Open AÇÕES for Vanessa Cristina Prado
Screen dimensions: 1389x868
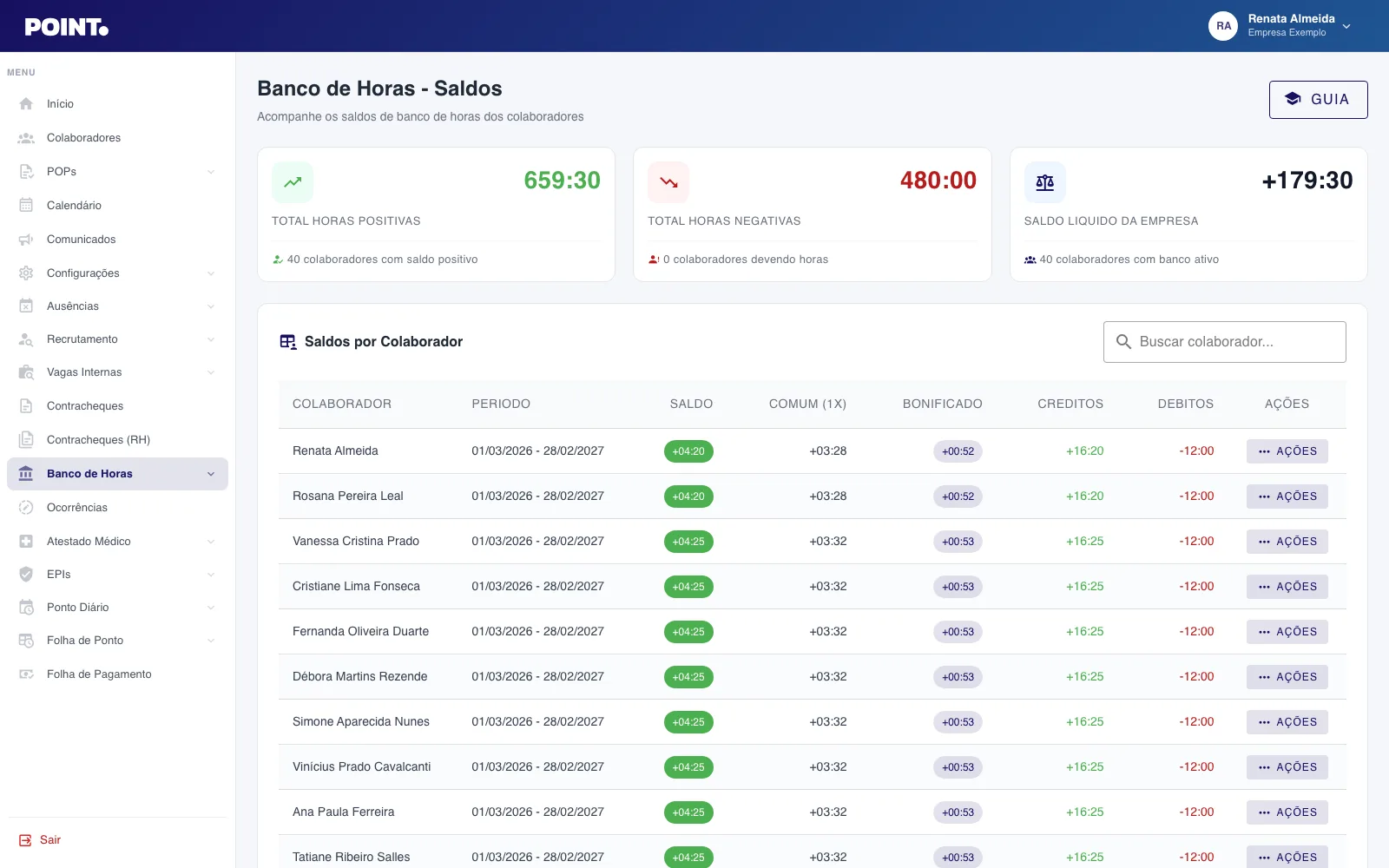pos(1287,542)
